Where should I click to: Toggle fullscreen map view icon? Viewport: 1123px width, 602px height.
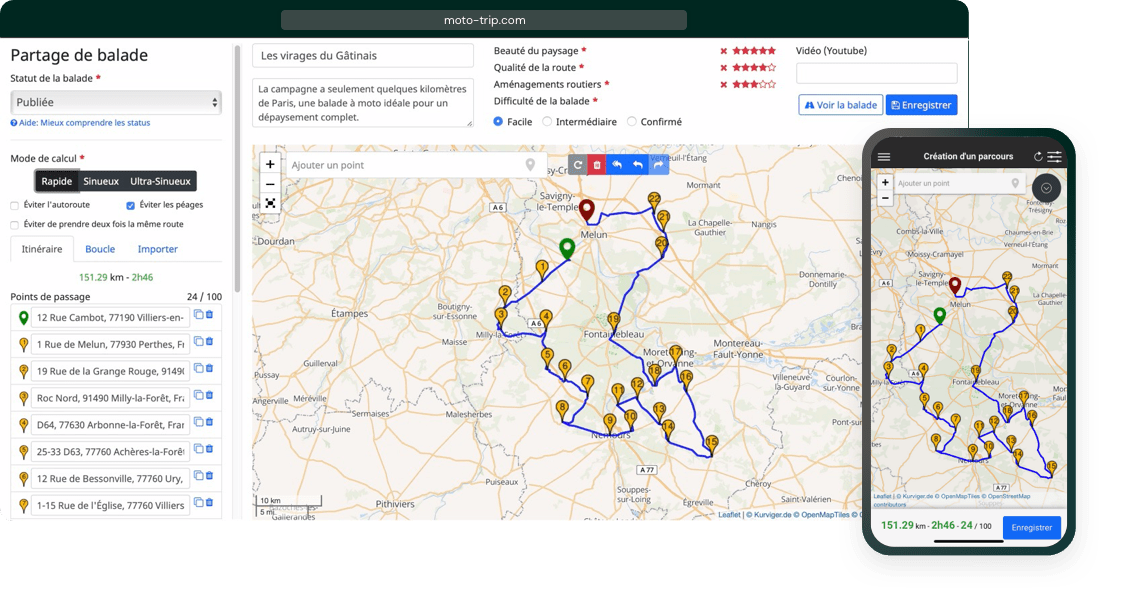coord(270,203)
